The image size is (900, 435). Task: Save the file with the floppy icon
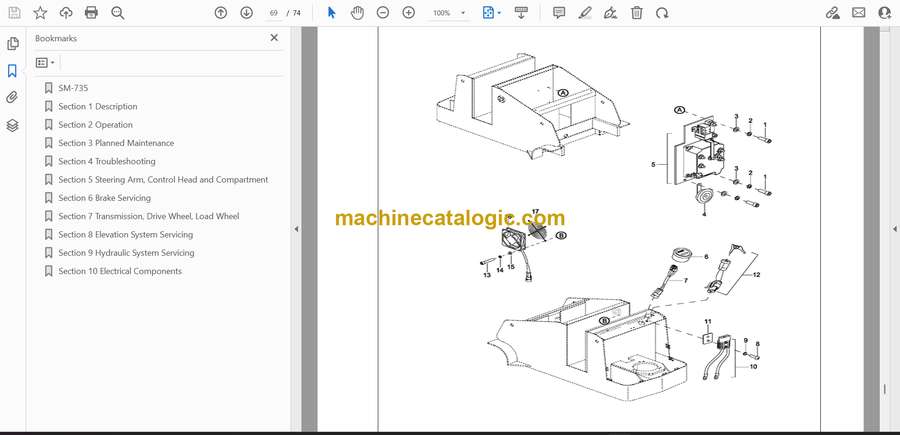click(x=14, y=13)
